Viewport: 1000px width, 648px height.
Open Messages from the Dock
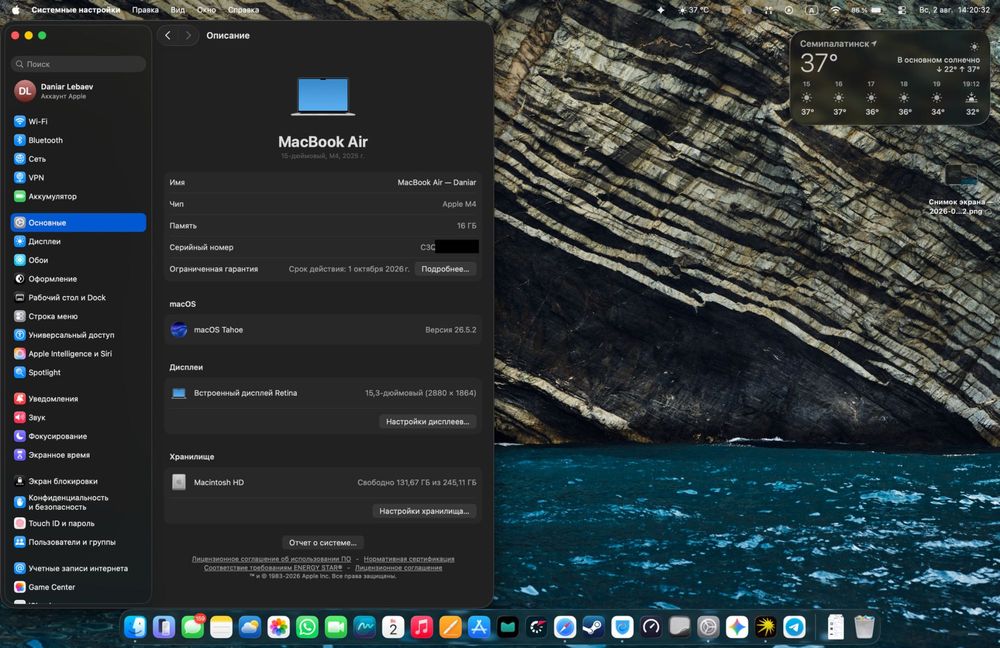click(x=193, y=627)
